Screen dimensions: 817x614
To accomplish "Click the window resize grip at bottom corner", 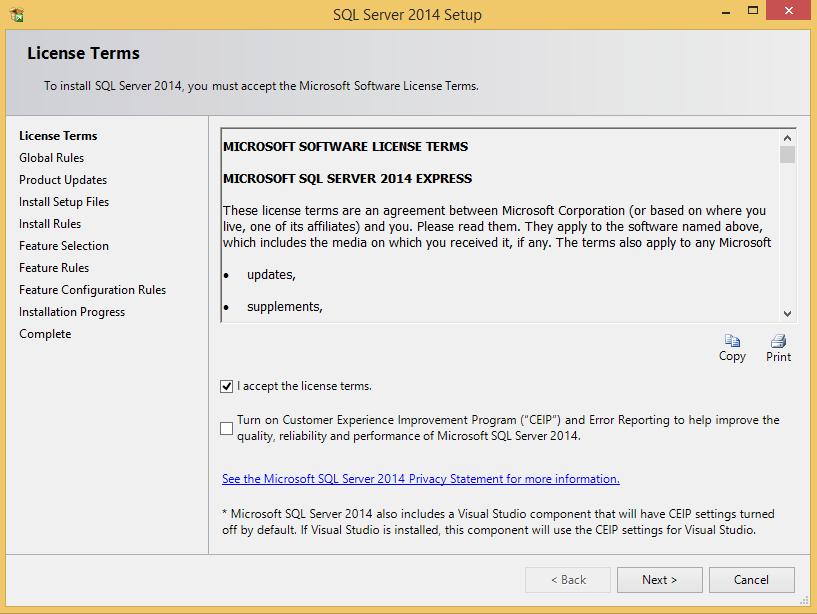I will (x=805, y=601).
